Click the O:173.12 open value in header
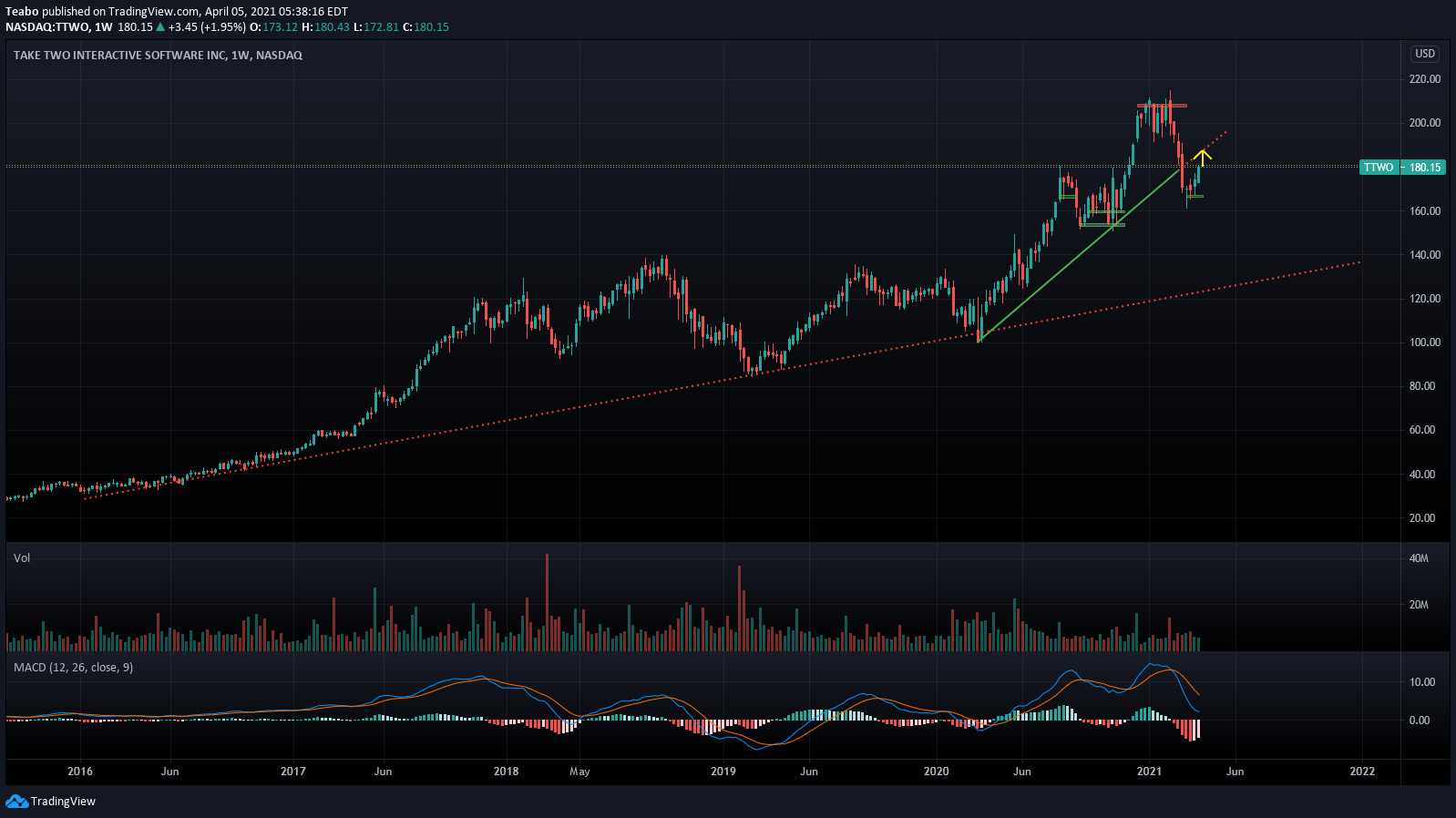Viewport: 1456px width, 818px height. pos(274,27)
